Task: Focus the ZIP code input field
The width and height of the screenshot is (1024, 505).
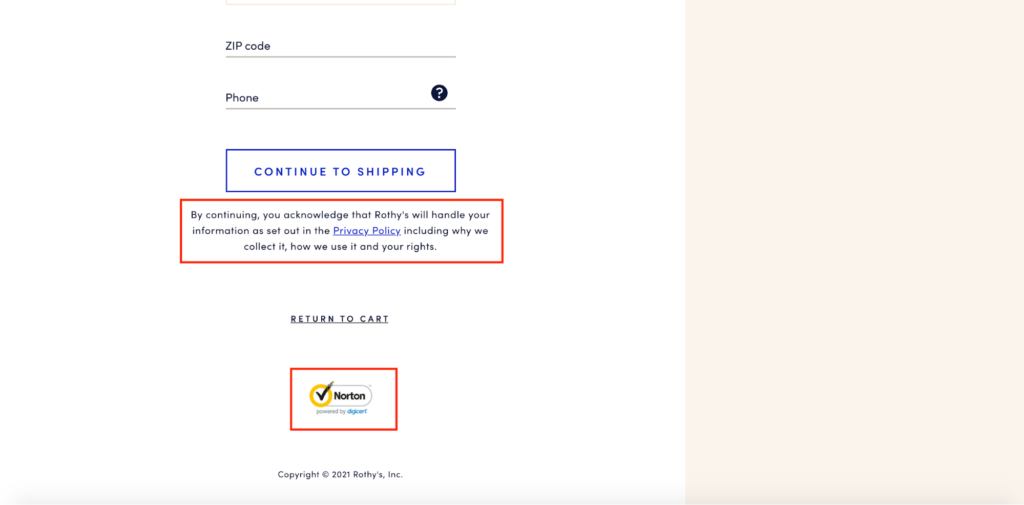Action: (x=340, y=46)
